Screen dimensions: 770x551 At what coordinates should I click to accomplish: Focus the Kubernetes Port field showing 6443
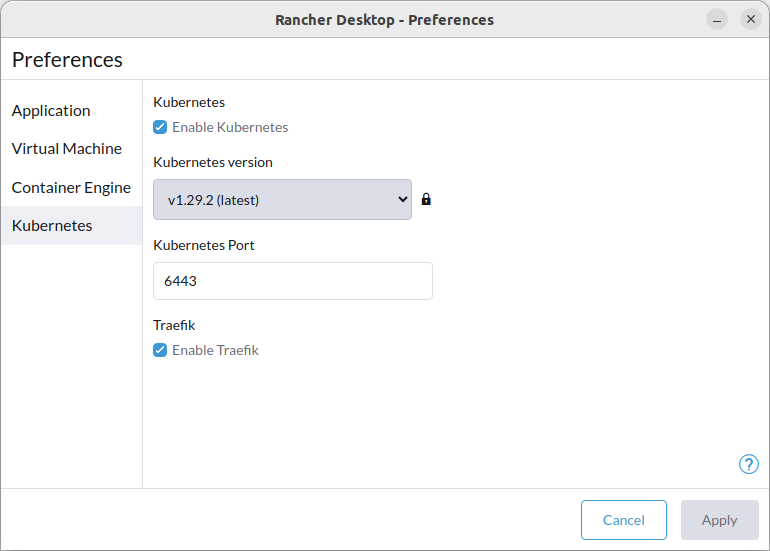293,281
